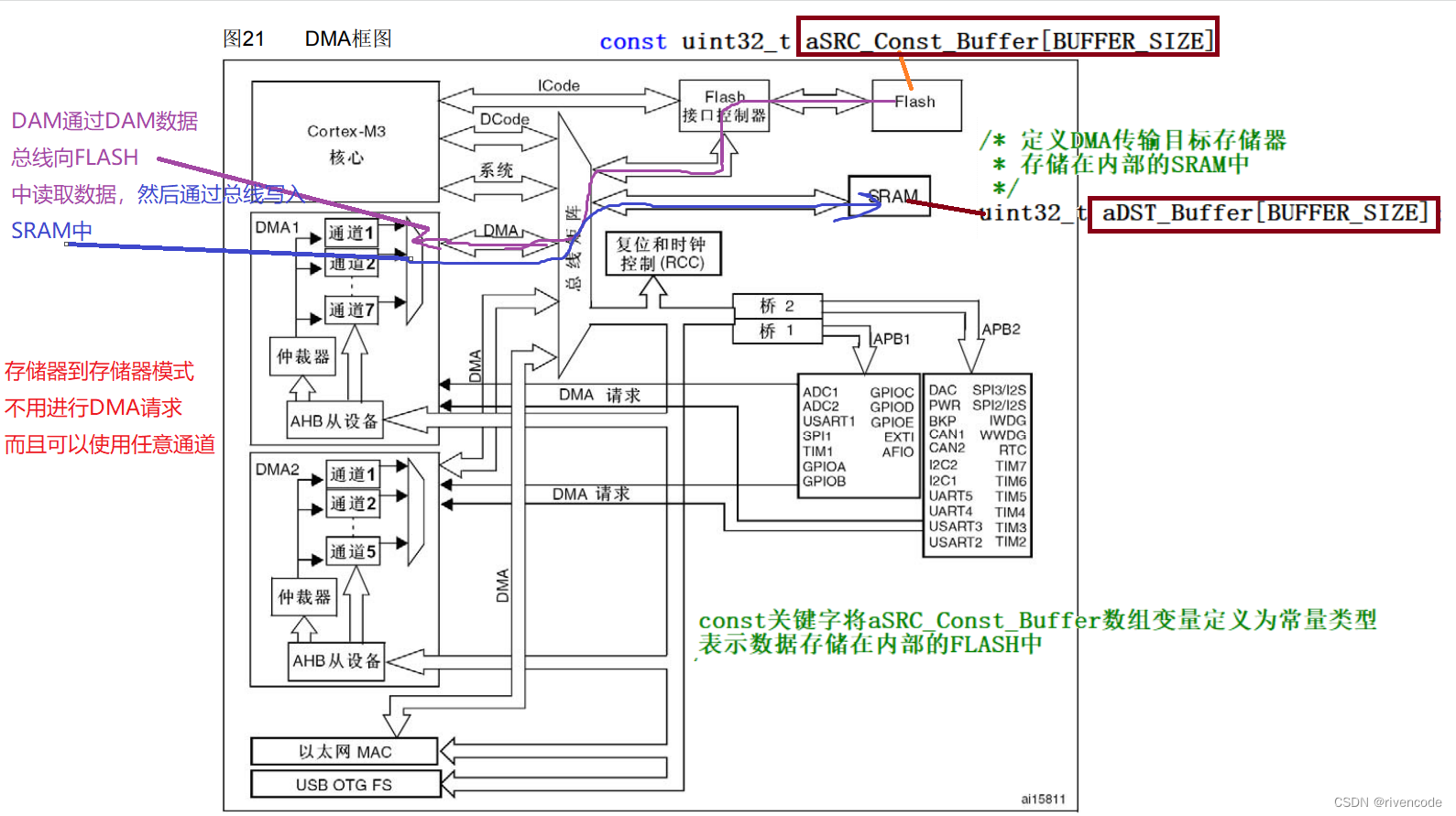Select the '复位和时钟控制 (RCC)' block
Viewport: 1456px width, 816px height.
pyautogui.click(x=663, y=254)
